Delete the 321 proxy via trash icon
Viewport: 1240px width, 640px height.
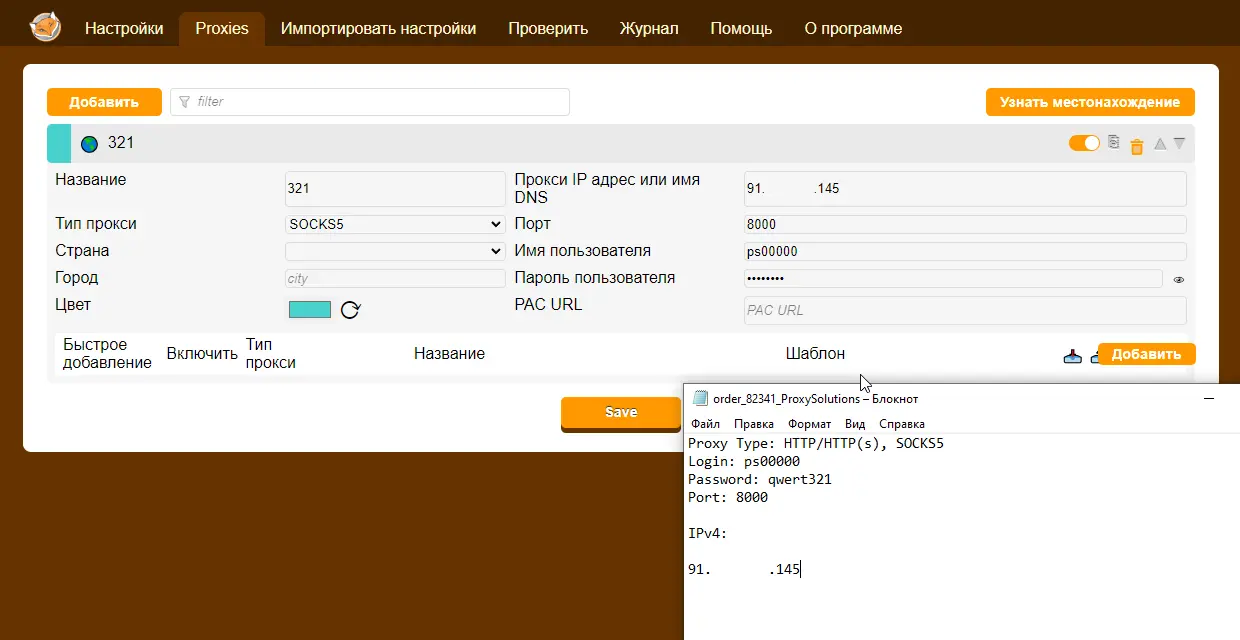tap(1137, 145)
